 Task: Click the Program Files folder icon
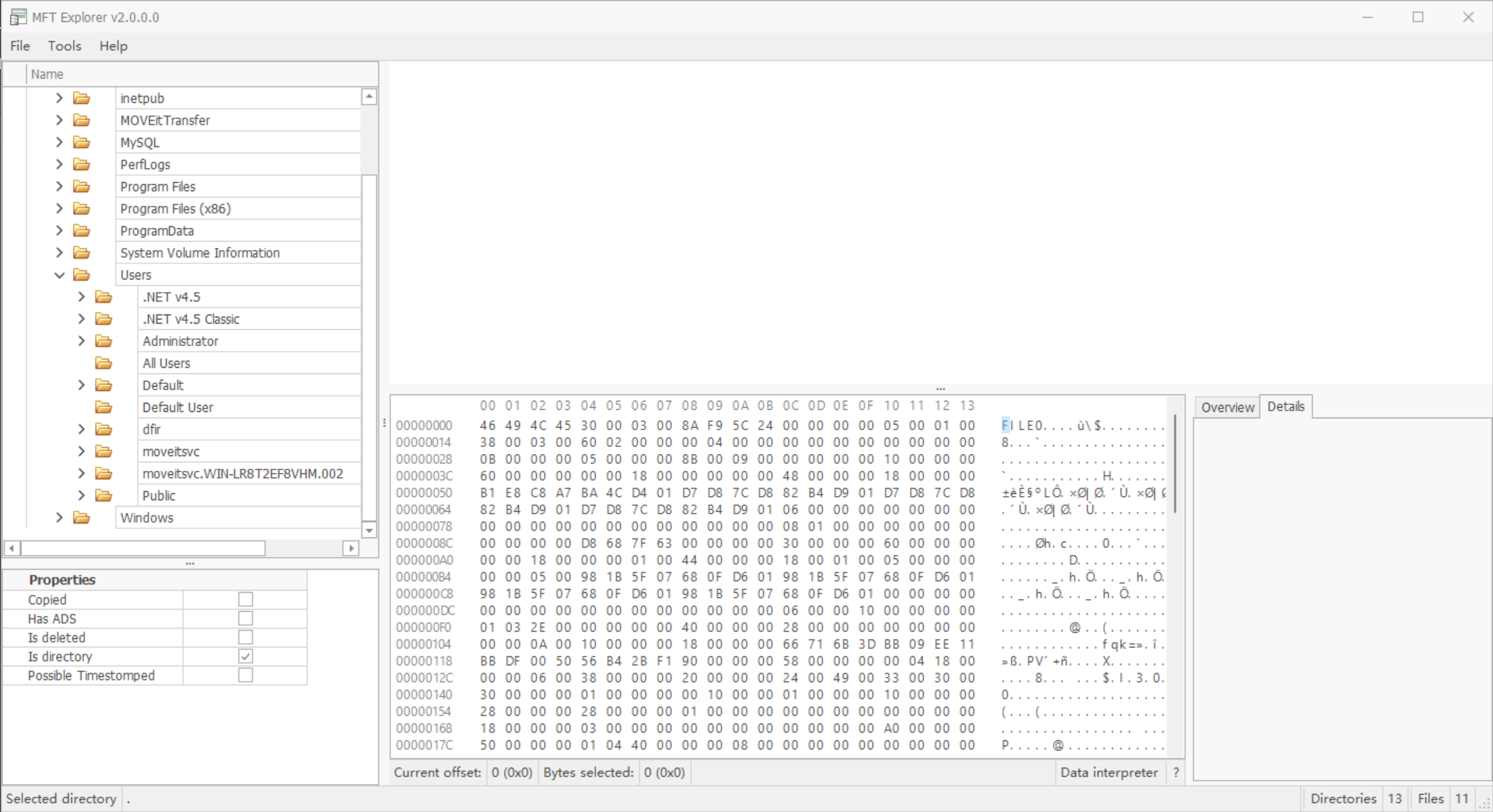[81, 186]
